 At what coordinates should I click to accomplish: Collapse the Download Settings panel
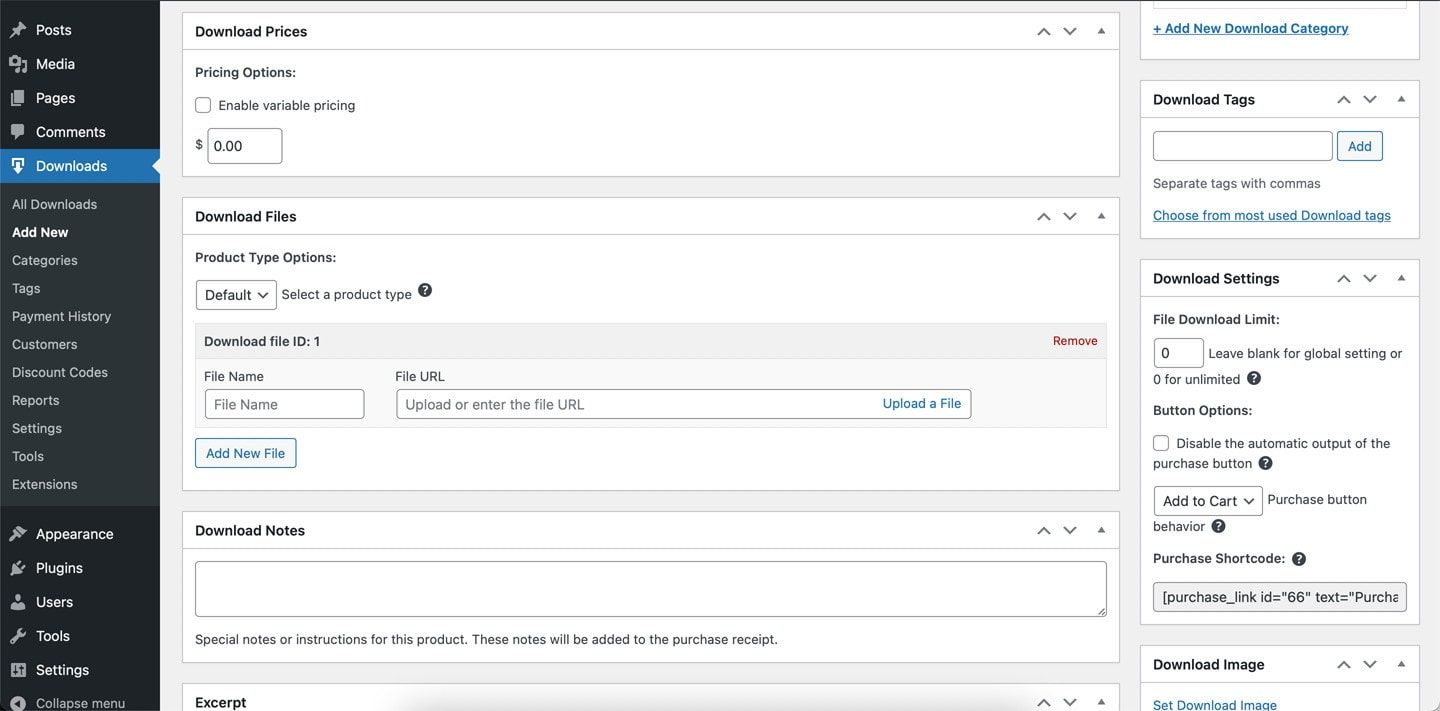coord(1401,278)
